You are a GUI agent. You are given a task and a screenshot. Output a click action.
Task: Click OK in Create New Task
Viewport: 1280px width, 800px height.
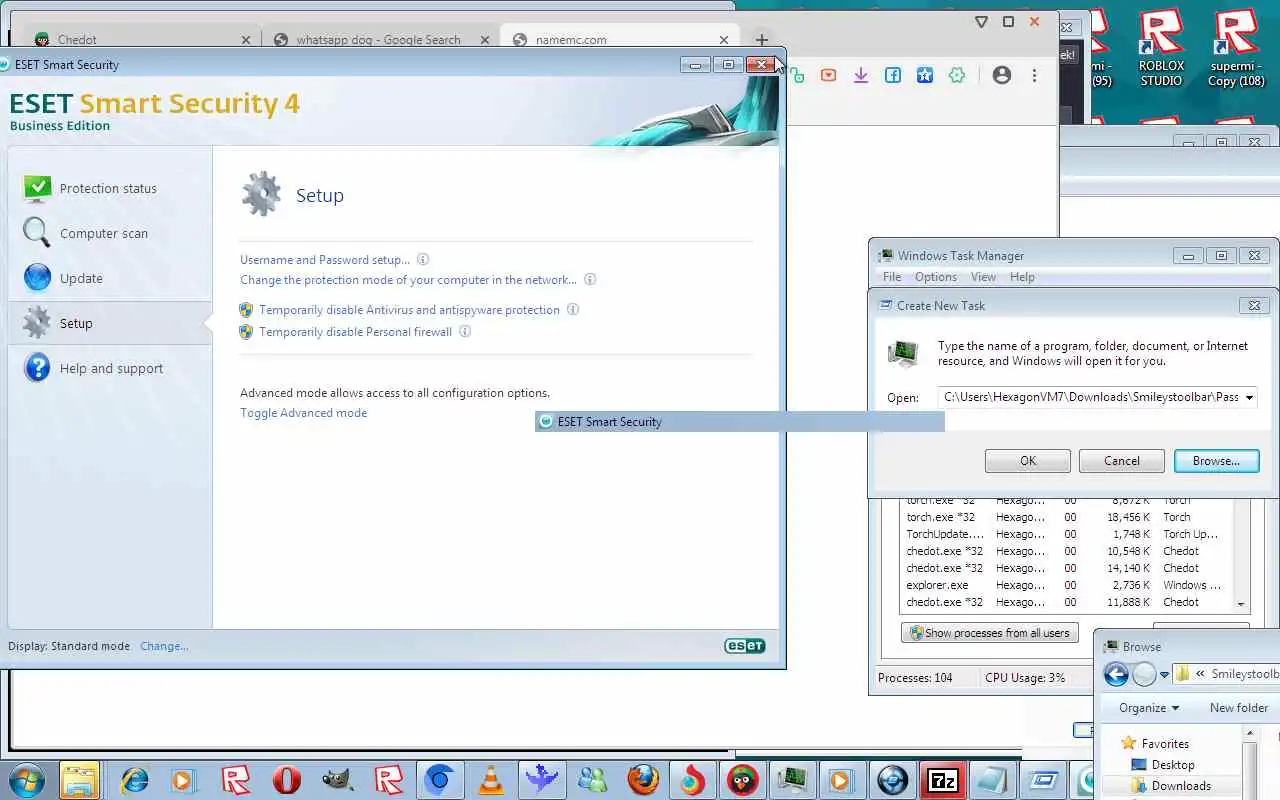(1028, 461)
